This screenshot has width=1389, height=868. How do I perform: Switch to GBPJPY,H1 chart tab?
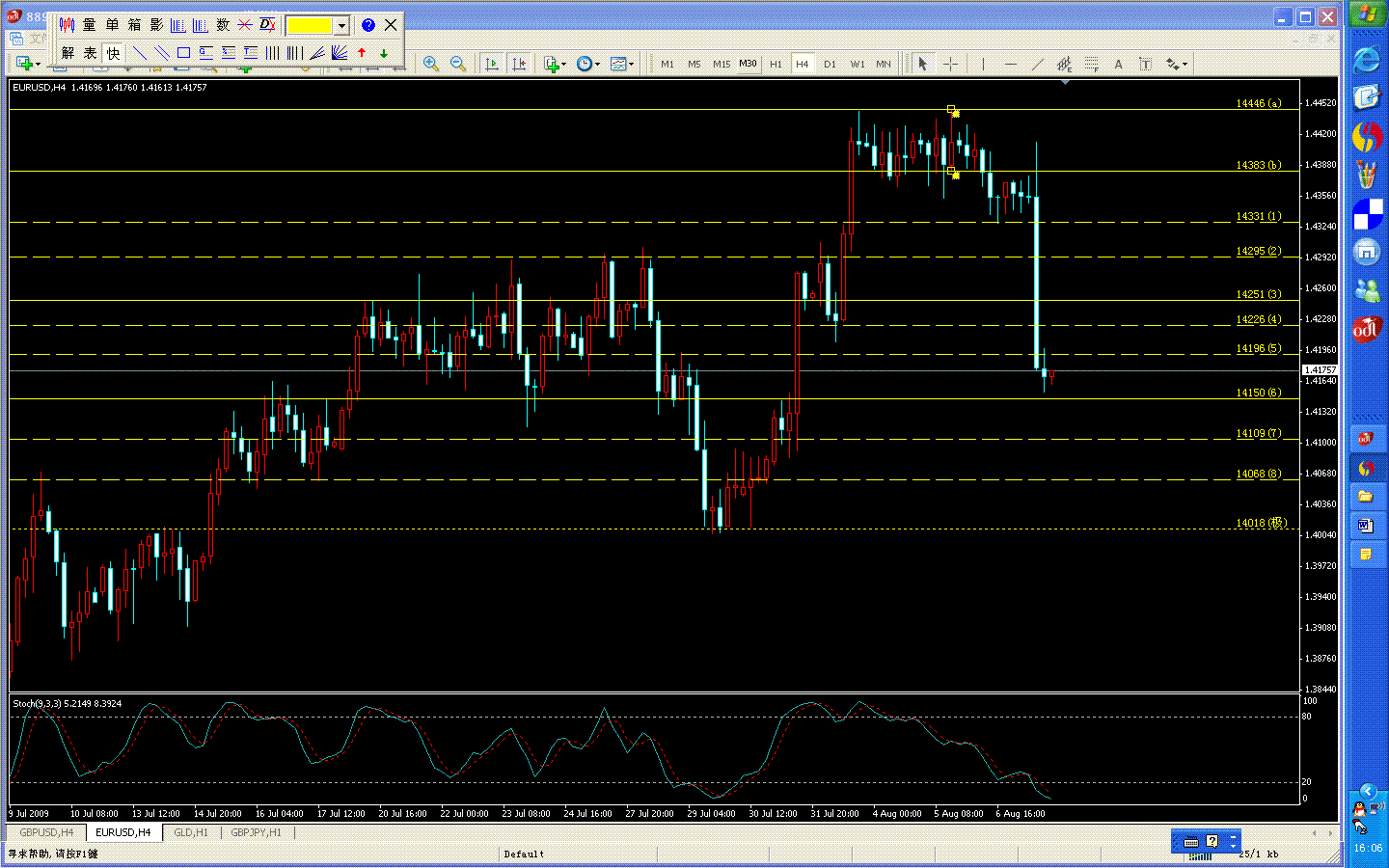point(257,832)
